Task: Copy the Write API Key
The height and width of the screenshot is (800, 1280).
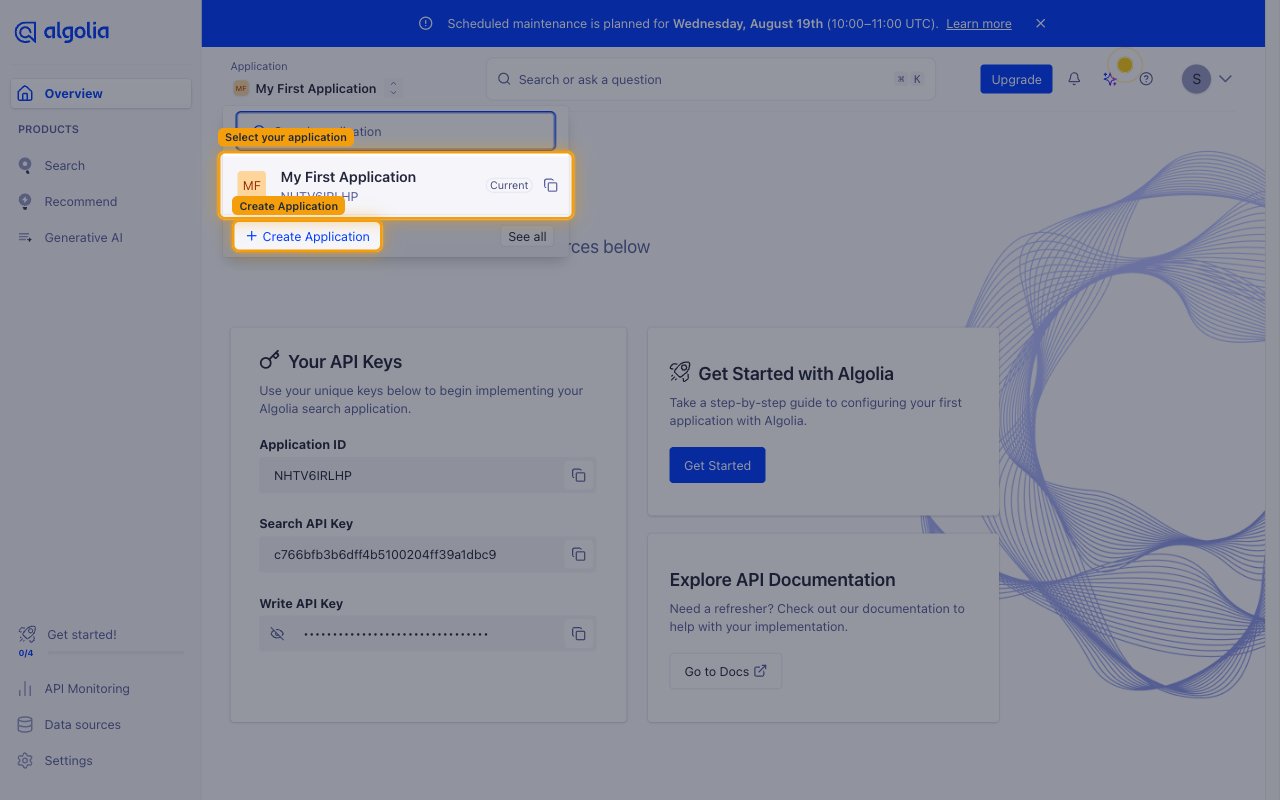Action: [x=578, y=633]
